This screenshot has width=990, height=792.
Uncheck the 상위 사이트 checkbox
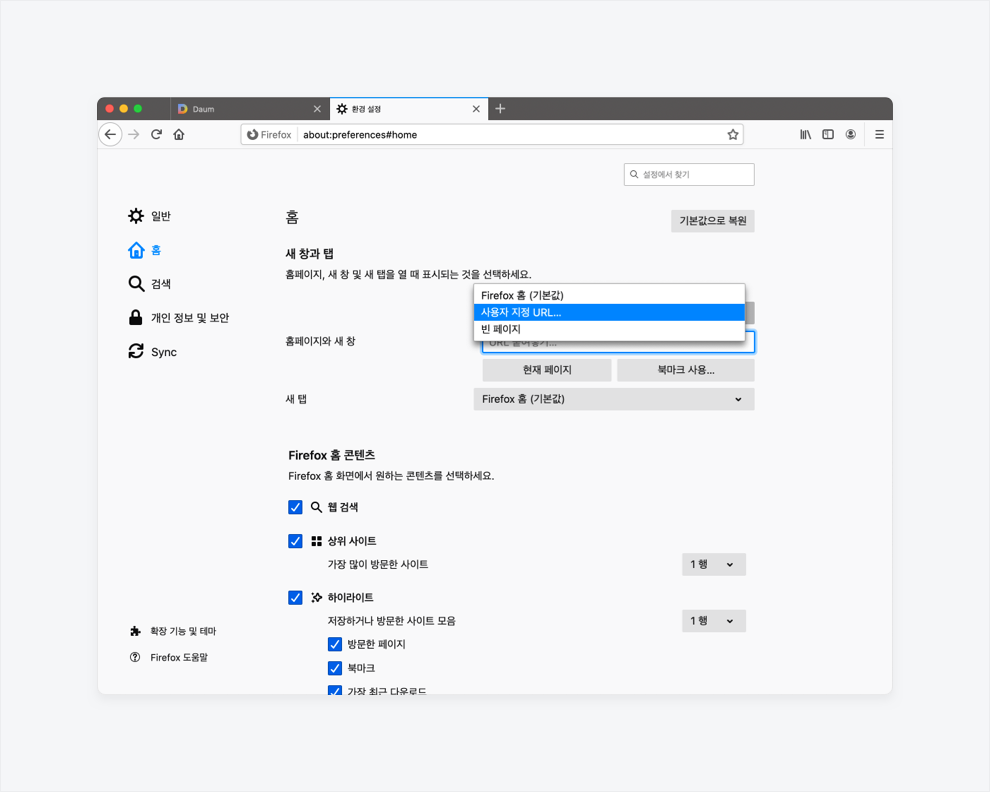(295, 541)
